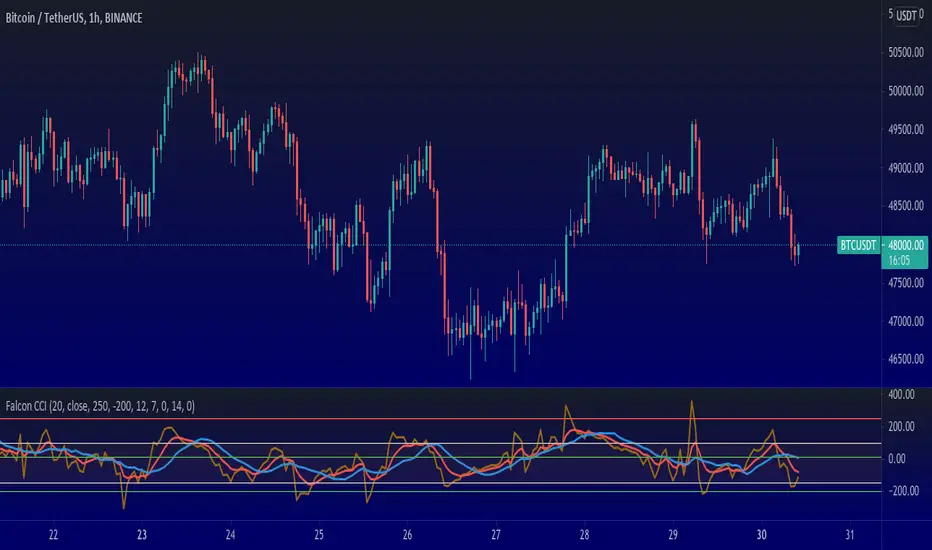The height and width of the screenshot is (550, 932).
Task: Select the dotted current price line on the chart
Action: [417, 245]
